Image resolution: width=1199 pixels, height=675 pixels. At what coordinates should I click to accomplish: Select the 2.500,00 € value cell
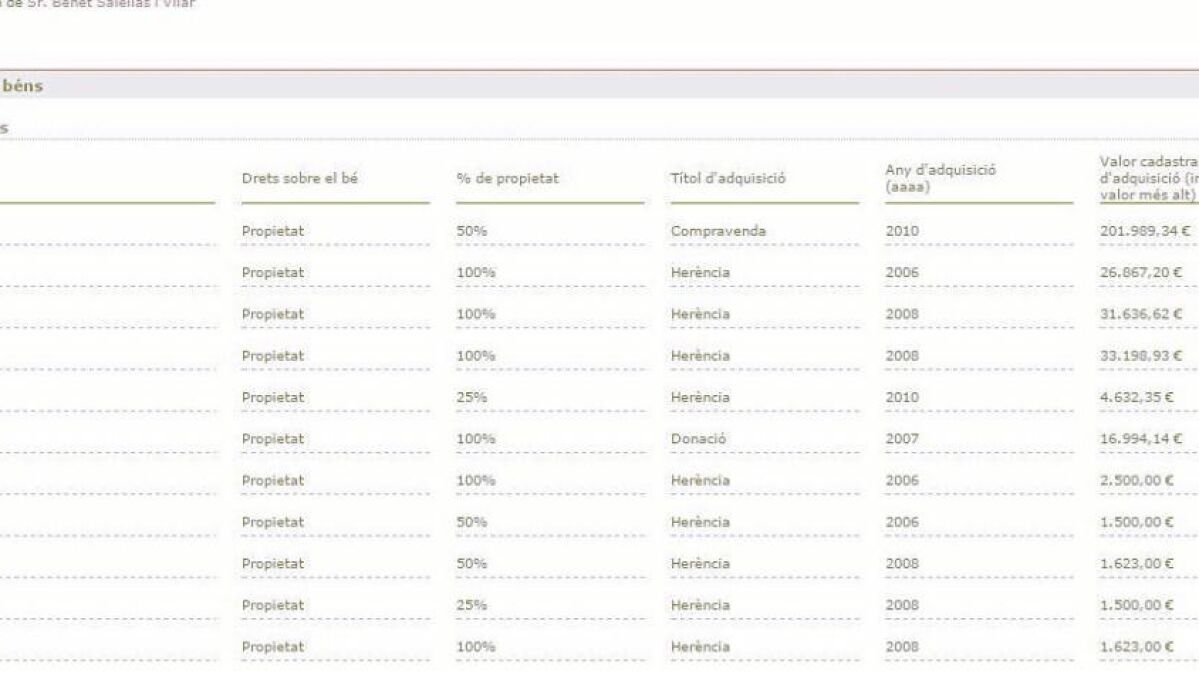click(1137, 480)
